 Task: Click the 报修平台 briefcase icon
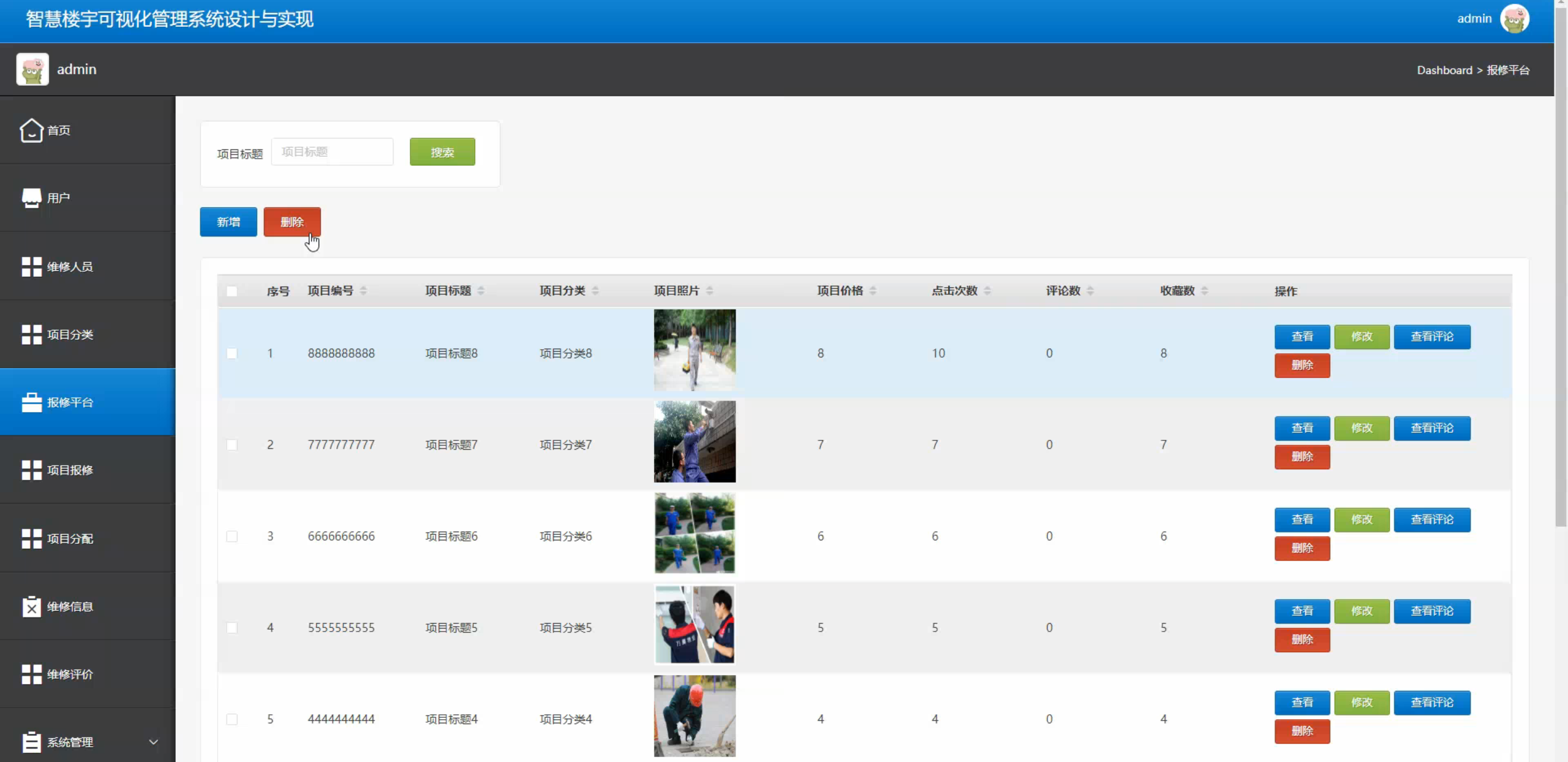coord(31,402)
